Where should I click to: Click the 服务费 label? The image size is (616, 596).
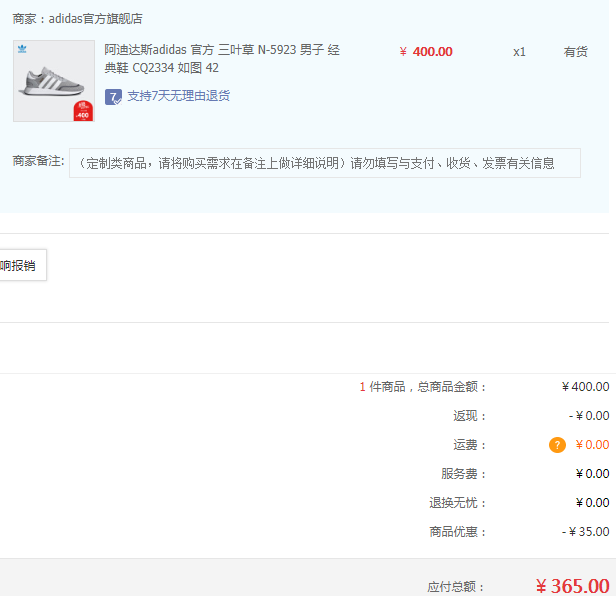coord(464,474)
